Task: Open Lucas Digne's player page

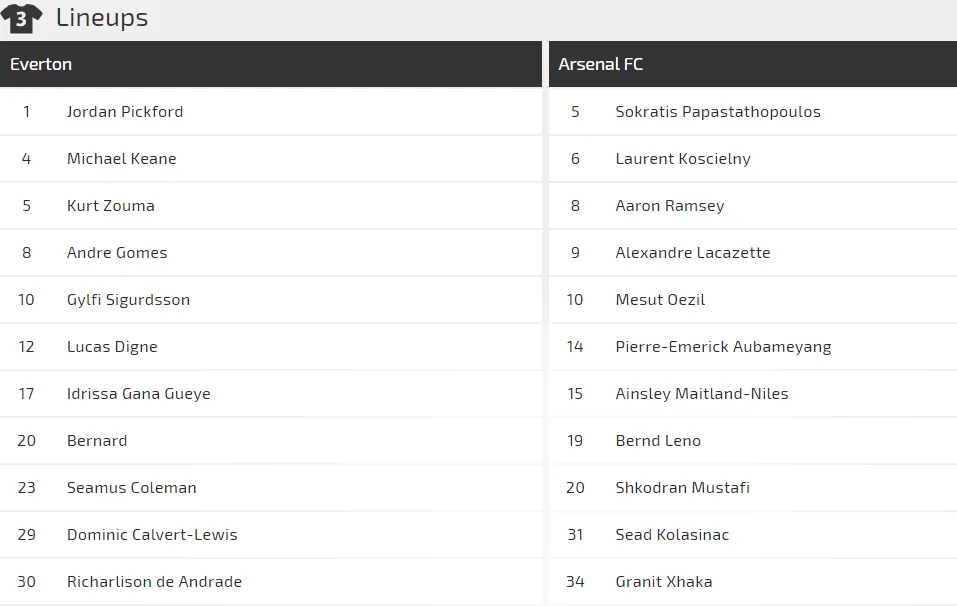Action: pyautogui.click(x=112, y=347)
